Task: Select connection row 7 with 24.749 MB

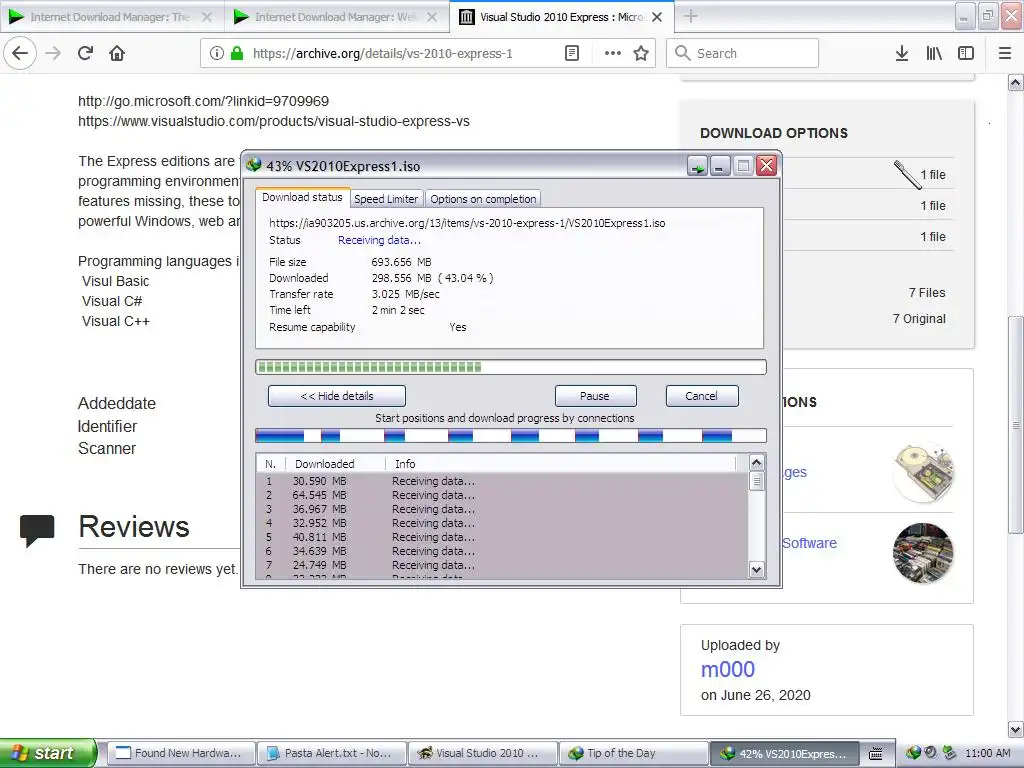Action: (502, 565)
